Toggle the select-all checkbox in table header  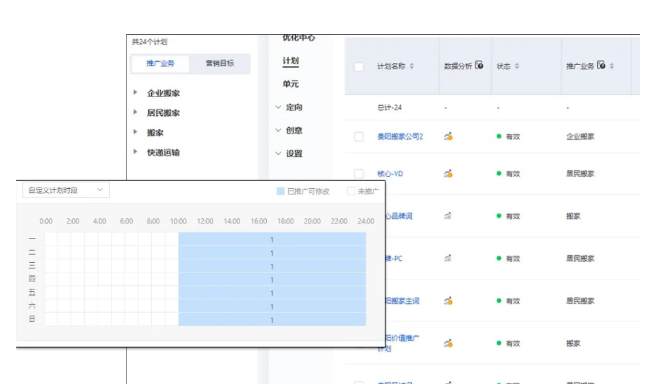(359, 66)
